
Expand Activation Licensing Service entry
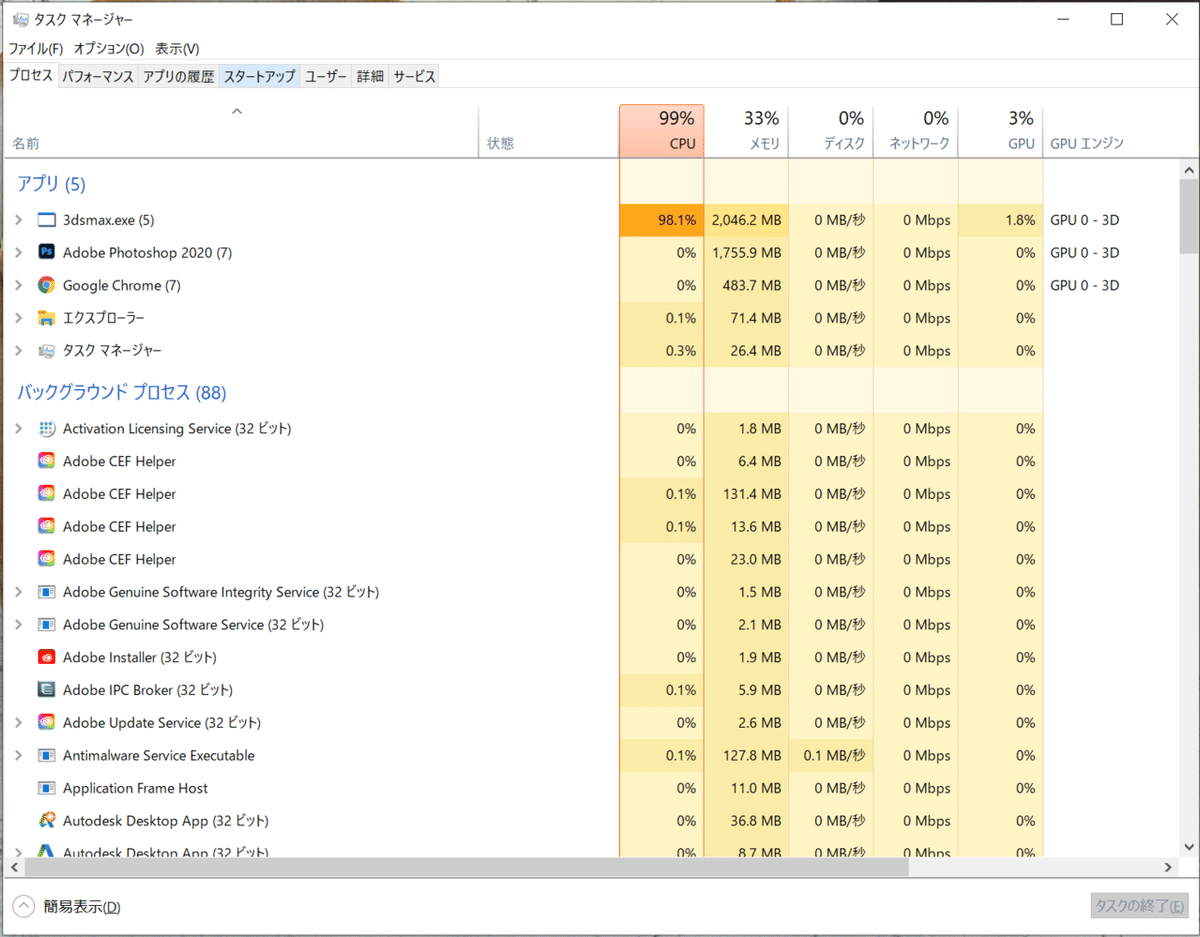(18, 429)
